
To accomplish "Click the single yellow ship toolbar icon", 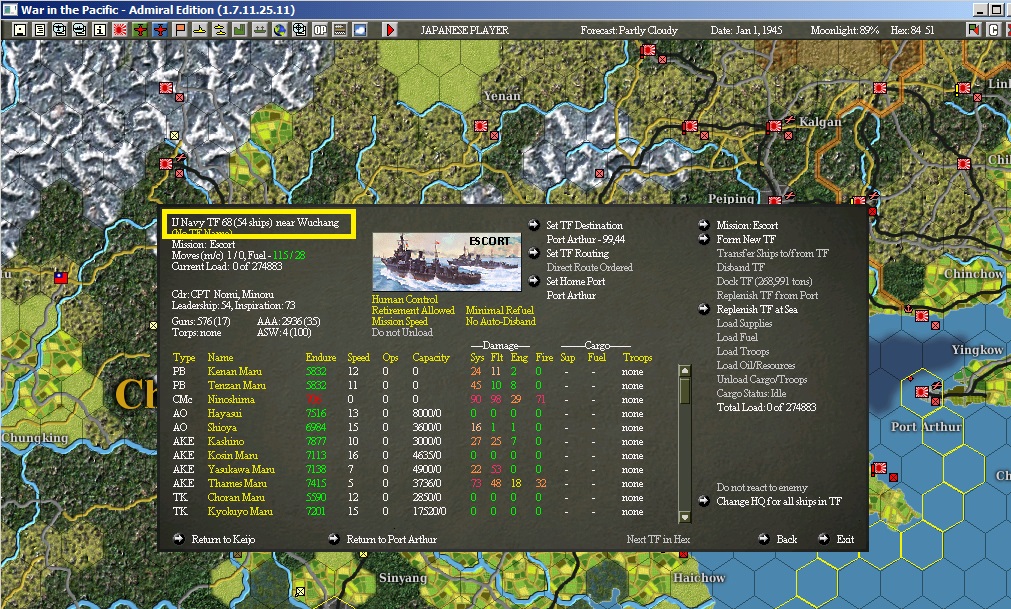I will 200,30.
